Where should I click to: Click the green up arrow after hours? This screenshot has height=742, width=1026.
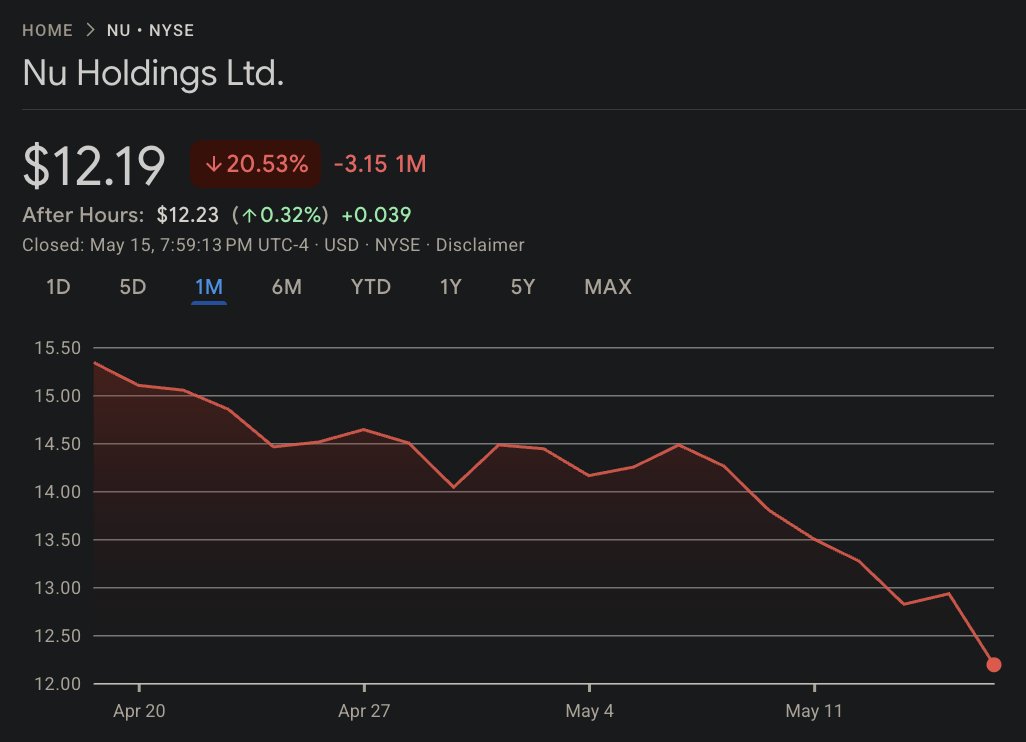point(249,215)
